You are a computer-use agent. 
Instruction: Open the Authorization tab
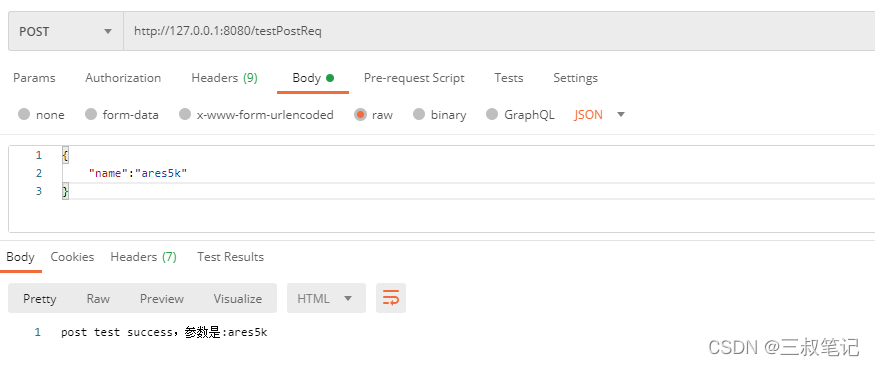click(123, 78)
